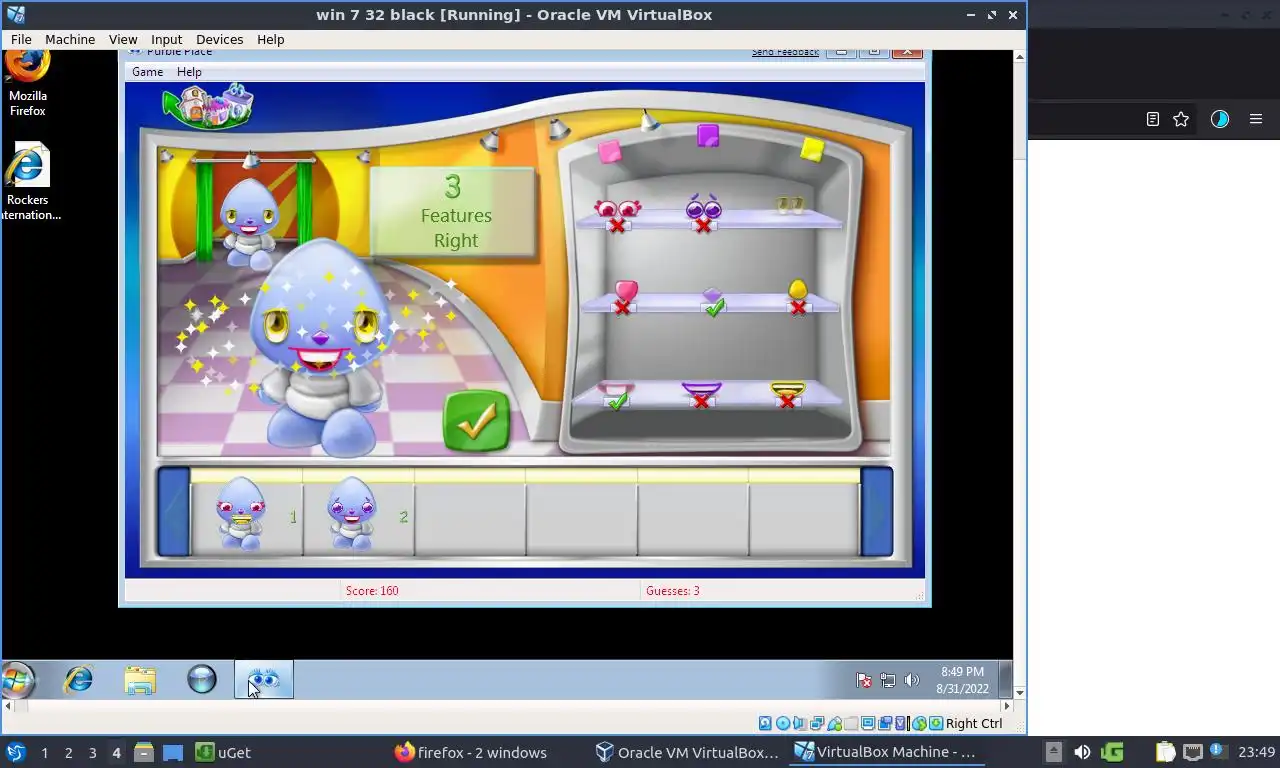
Task: Click VirtualBox USB status indicator
Action: (834, 723)
